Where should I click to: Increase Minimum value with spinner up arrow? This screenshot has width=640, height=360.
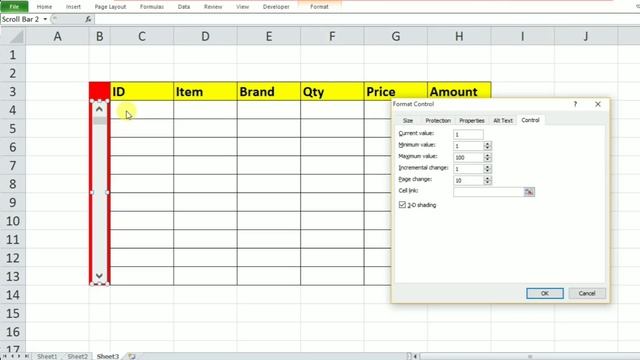487,144
